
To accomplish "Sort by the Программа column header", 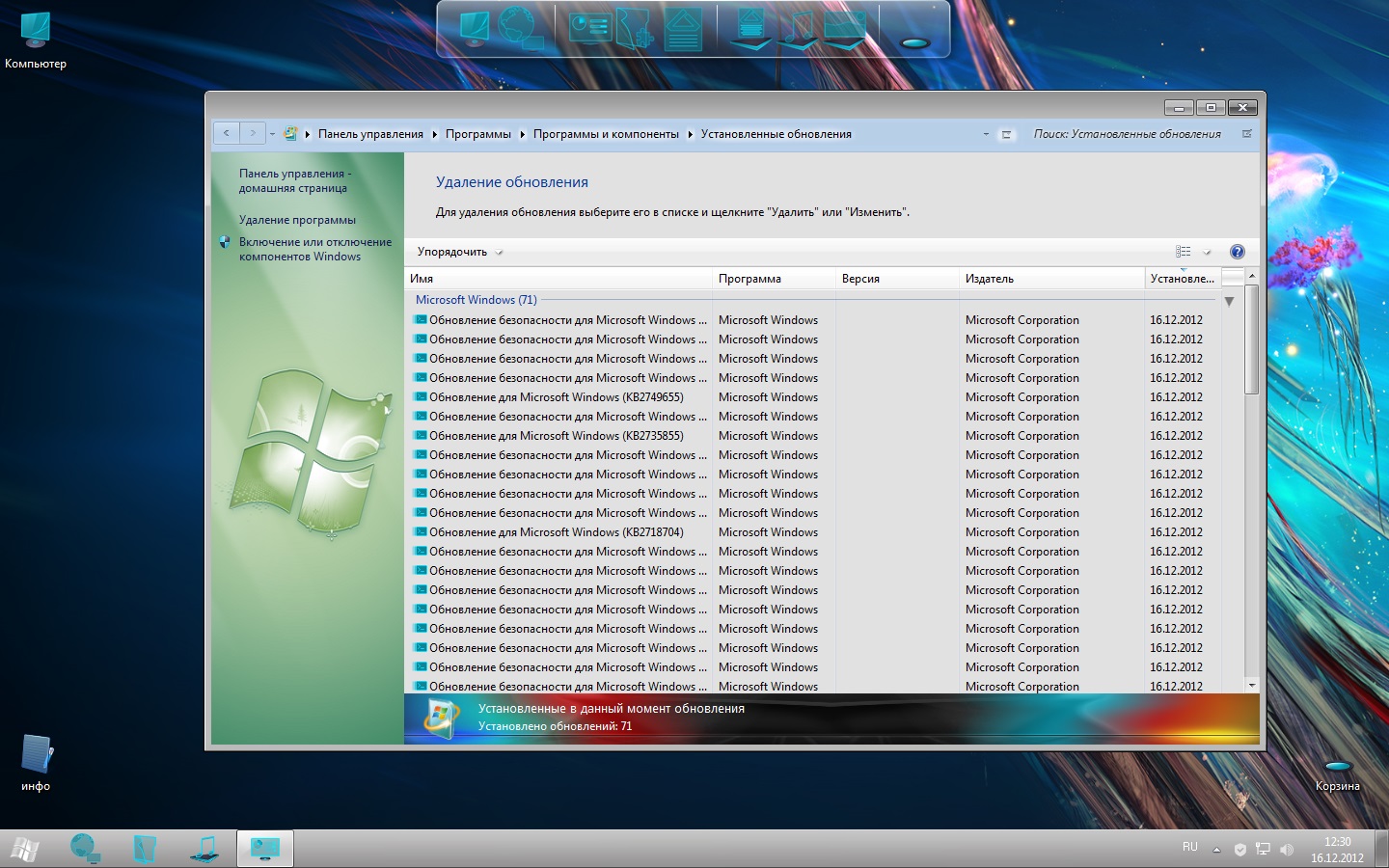I will (x=774, y=278).
